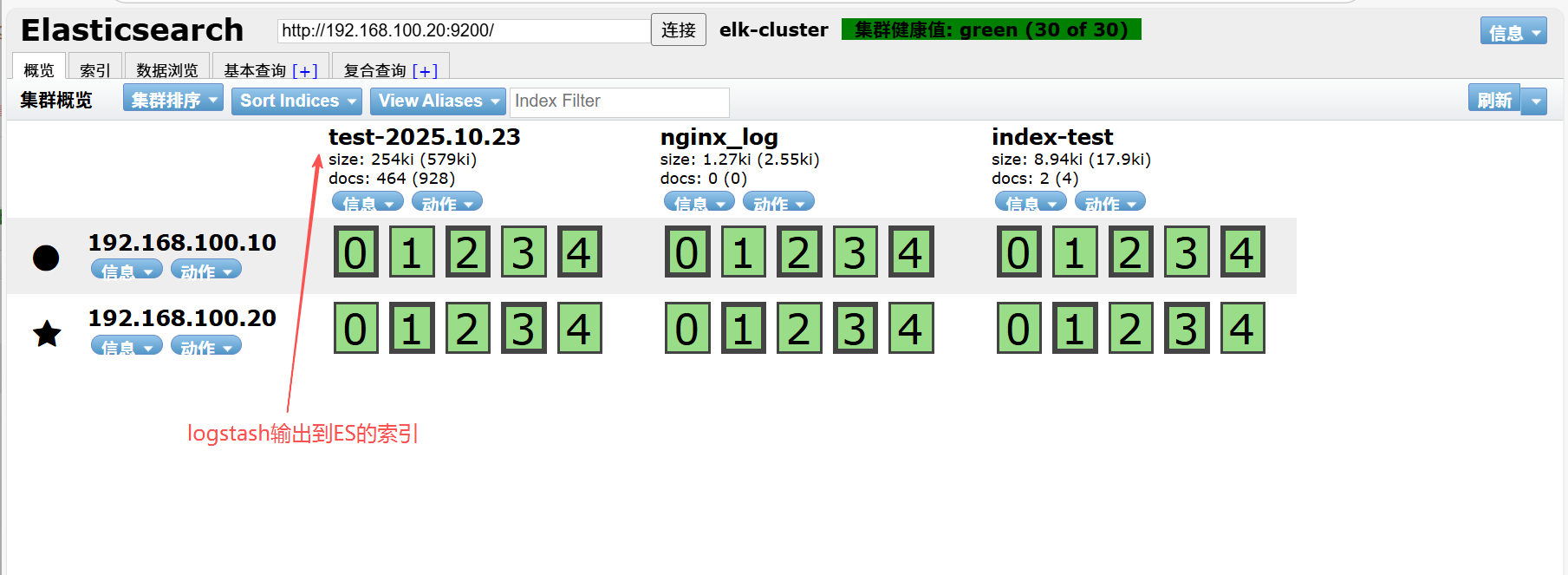1568x575 pixels.
Task: Click the cluster health green status badge
Action: (x=991, y=29)
